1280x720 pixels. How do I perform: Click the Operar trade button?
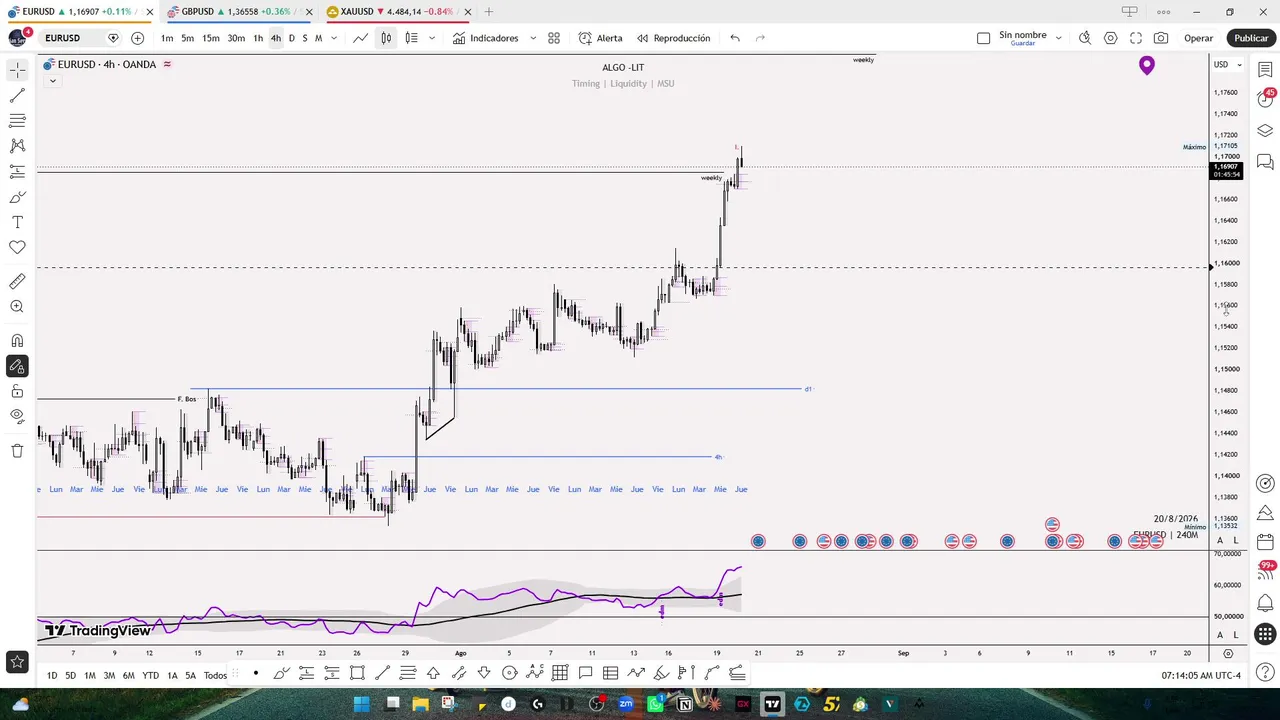tap(1198, 38)
